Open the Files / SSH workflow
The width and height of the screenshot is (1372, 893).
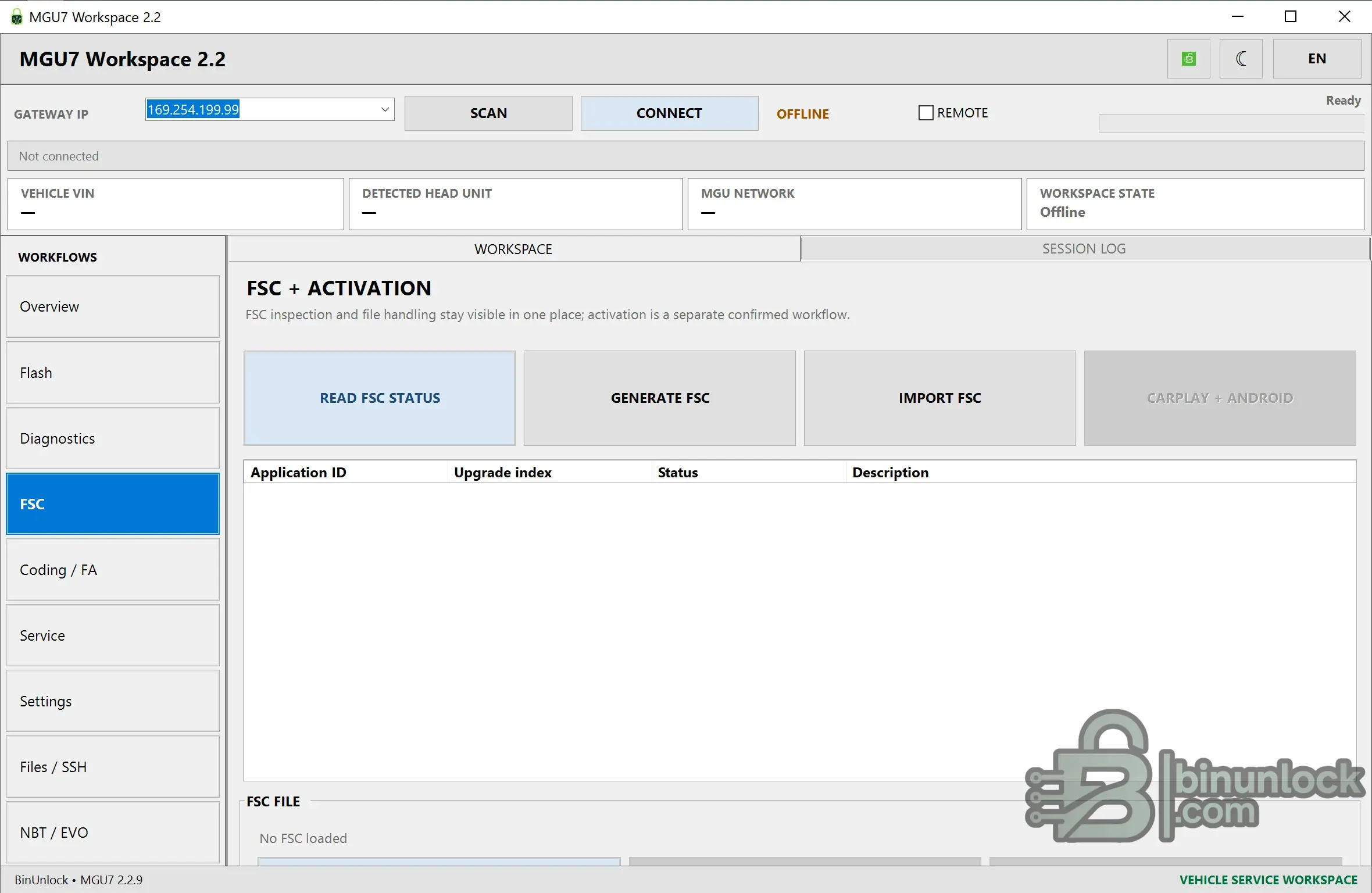coord(113,767)
